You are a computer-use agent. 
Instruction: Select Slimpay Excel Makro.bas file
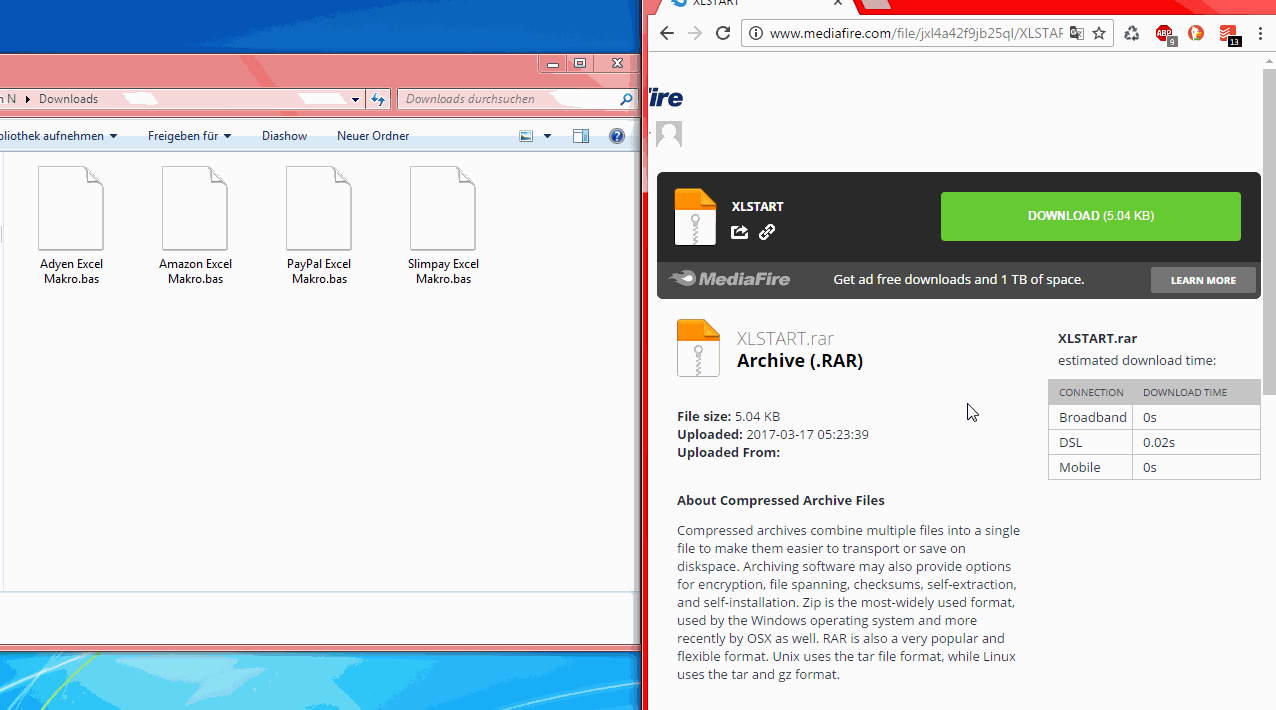point(443,226)
